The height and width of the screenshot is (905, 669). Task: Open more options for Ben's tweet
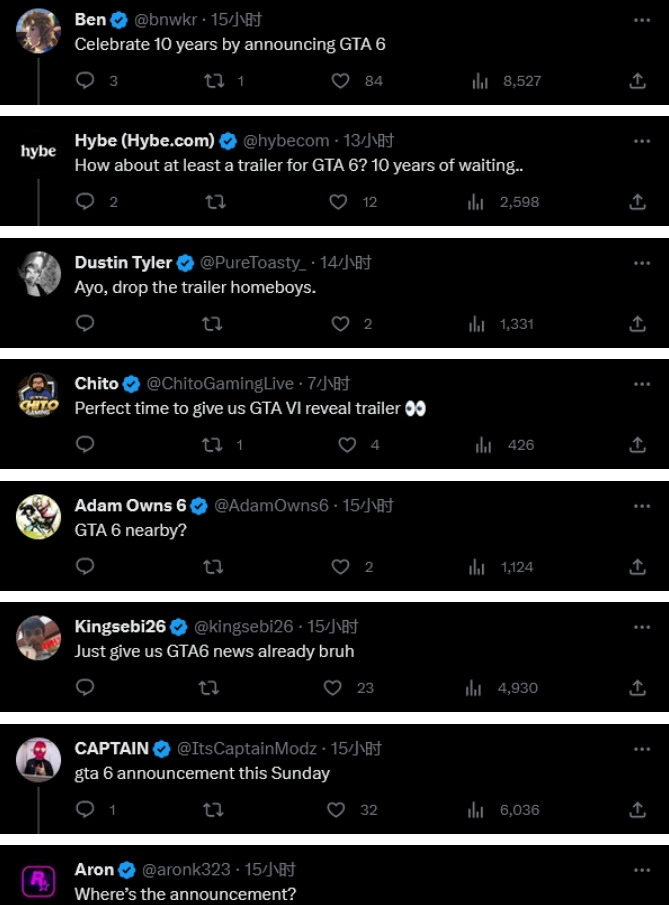pyautogui.click(x=642, y=20)
